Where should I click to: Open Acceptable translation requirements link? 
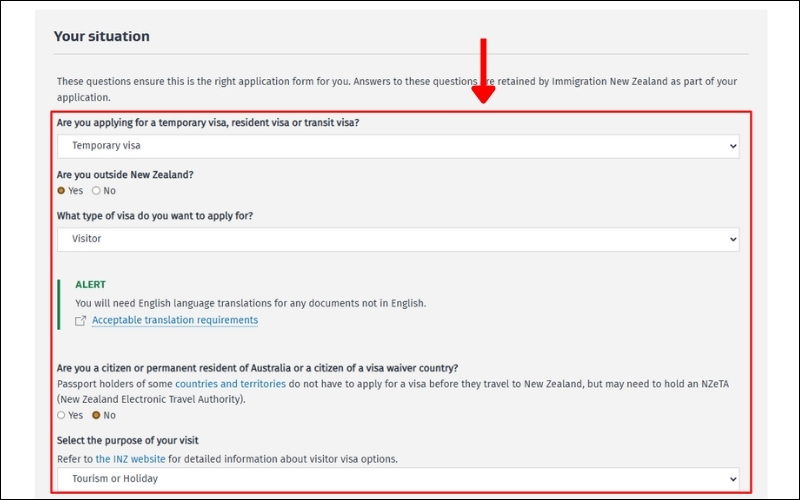coord(174,321)
